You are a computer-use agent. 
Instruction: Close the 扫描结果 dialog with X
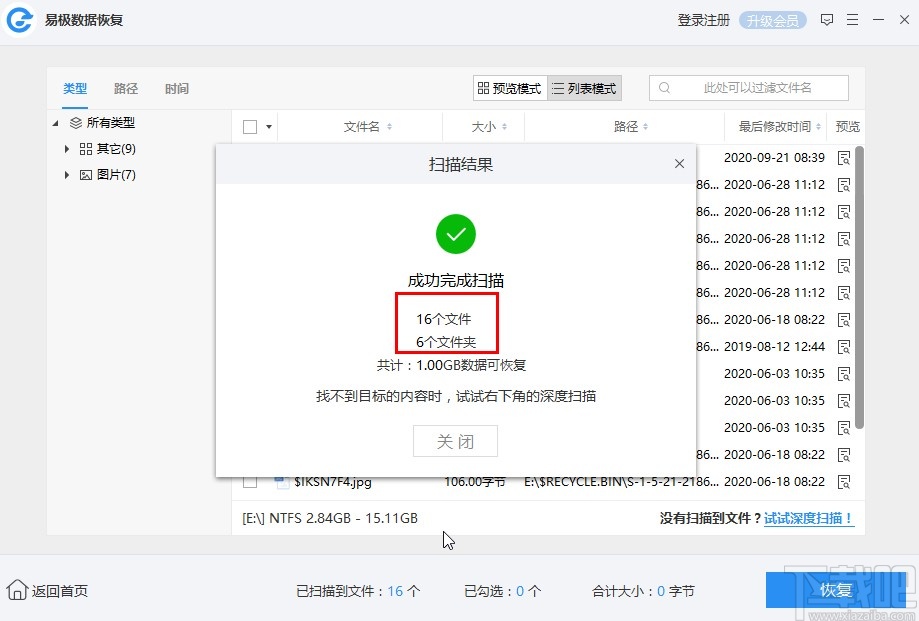click(679, 163)
